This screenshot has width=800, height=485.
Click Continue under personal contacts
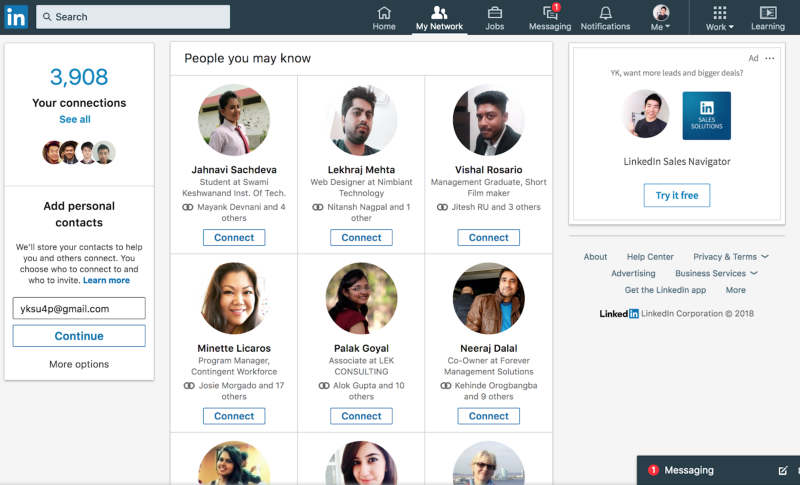point(79,336)
